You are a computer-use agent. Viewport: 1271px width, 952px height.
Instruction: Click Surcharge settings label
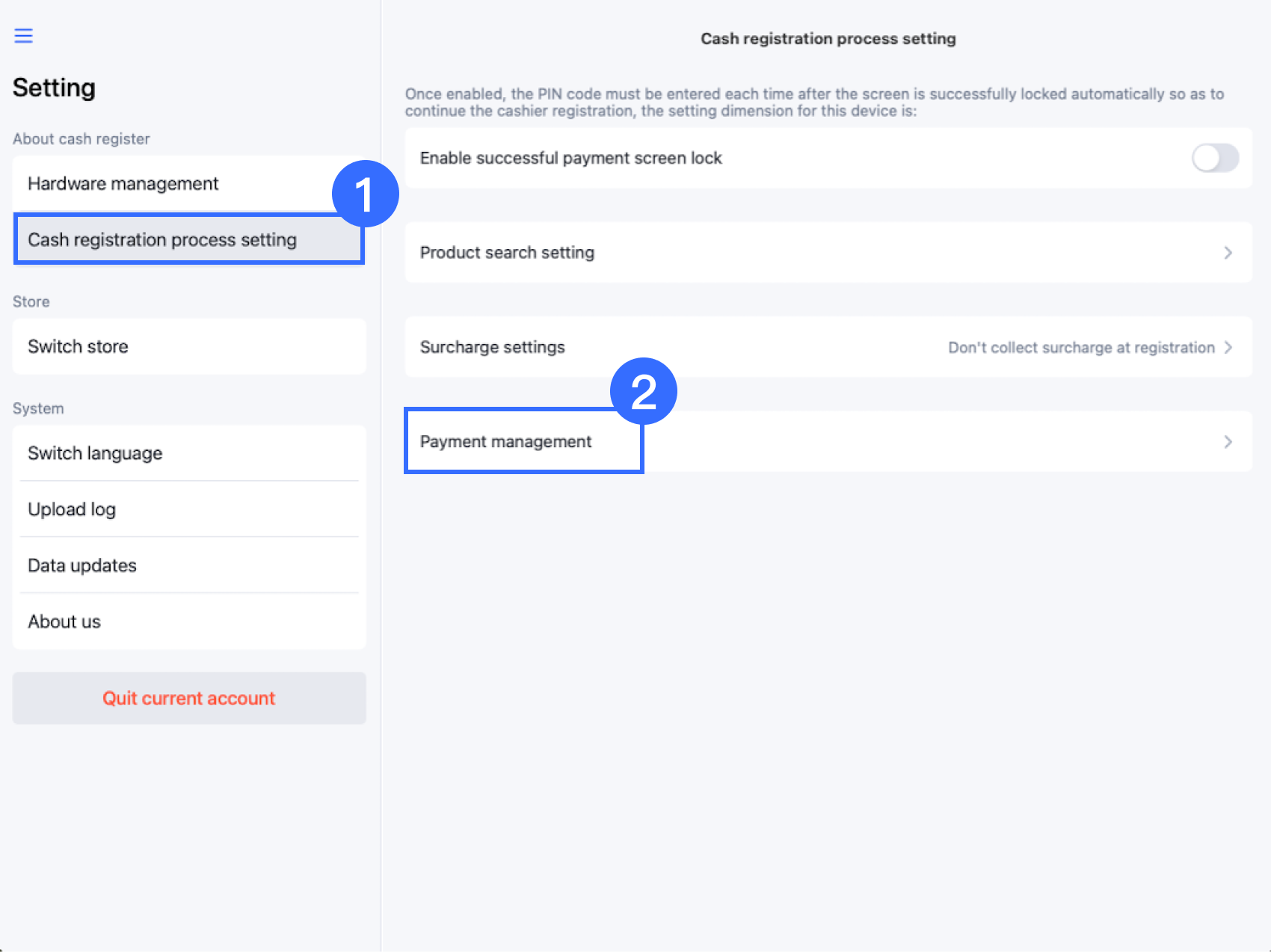point(493,348)
